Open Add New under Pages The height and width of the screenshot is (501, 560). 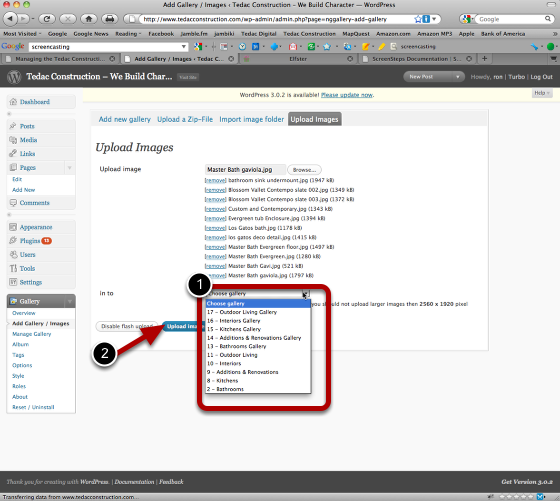coord(24,190)
